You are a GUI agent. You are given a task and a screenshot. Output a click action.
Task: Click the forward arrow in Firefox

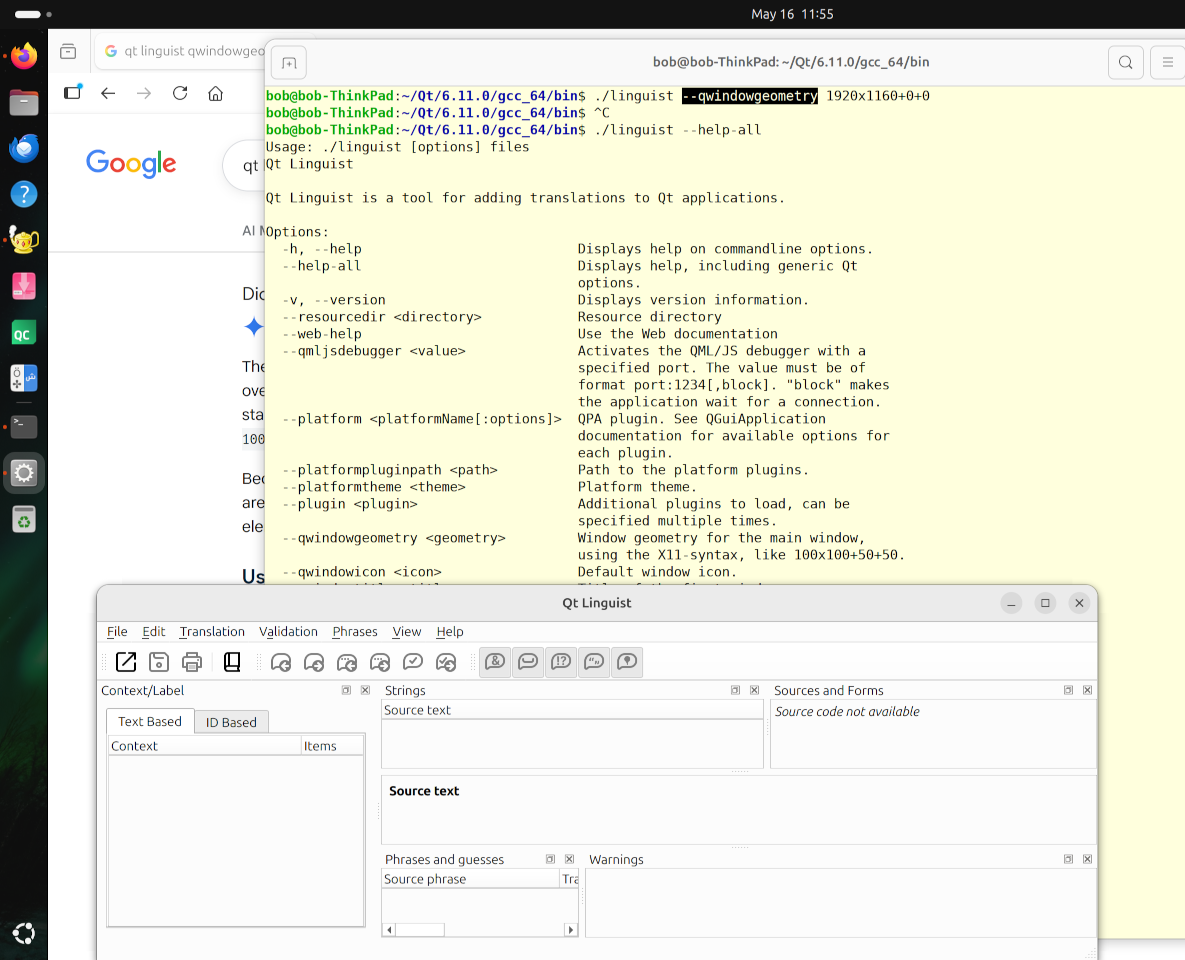pos(144,93)
